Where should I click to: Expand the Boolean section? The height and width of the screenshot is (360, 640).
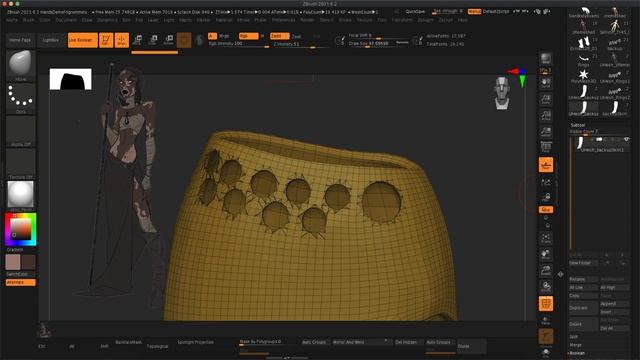577,353
